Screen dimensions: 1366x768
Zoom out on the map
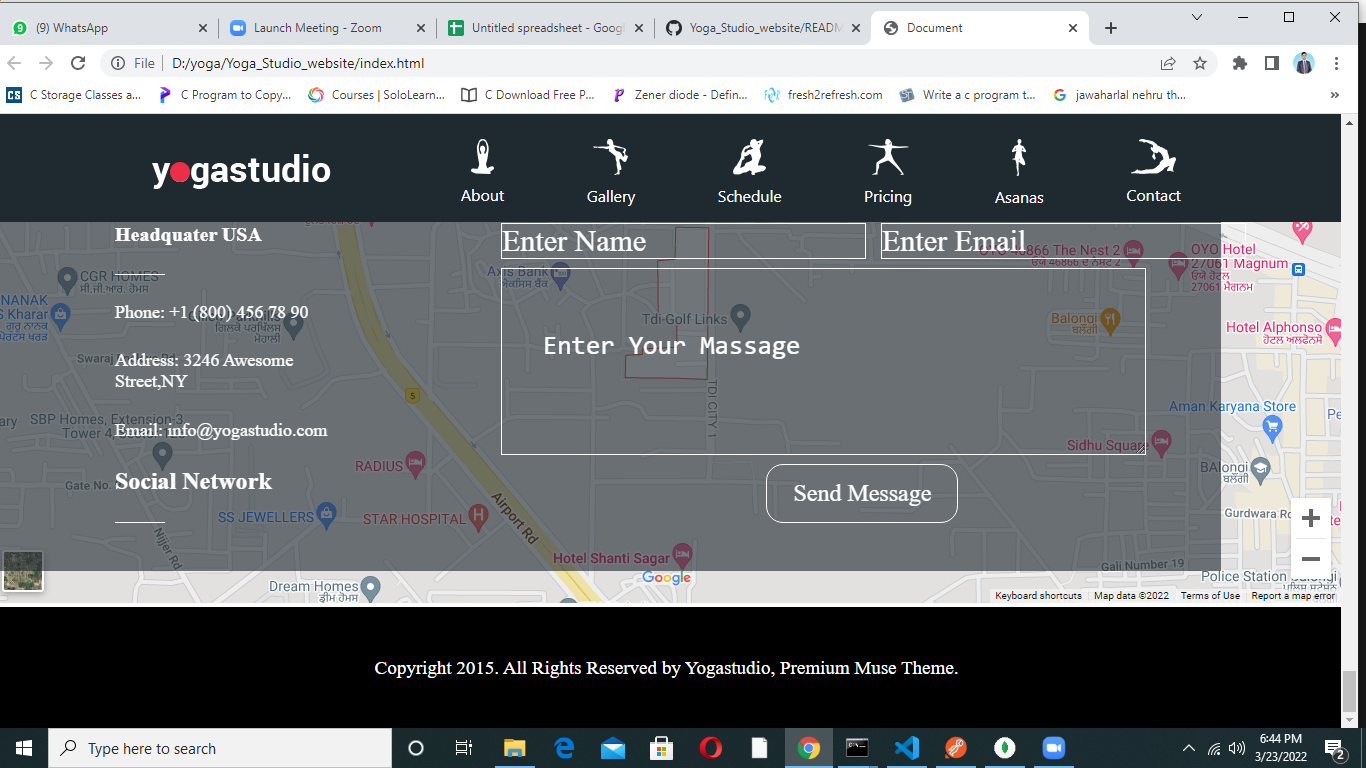click(1311, 559)
